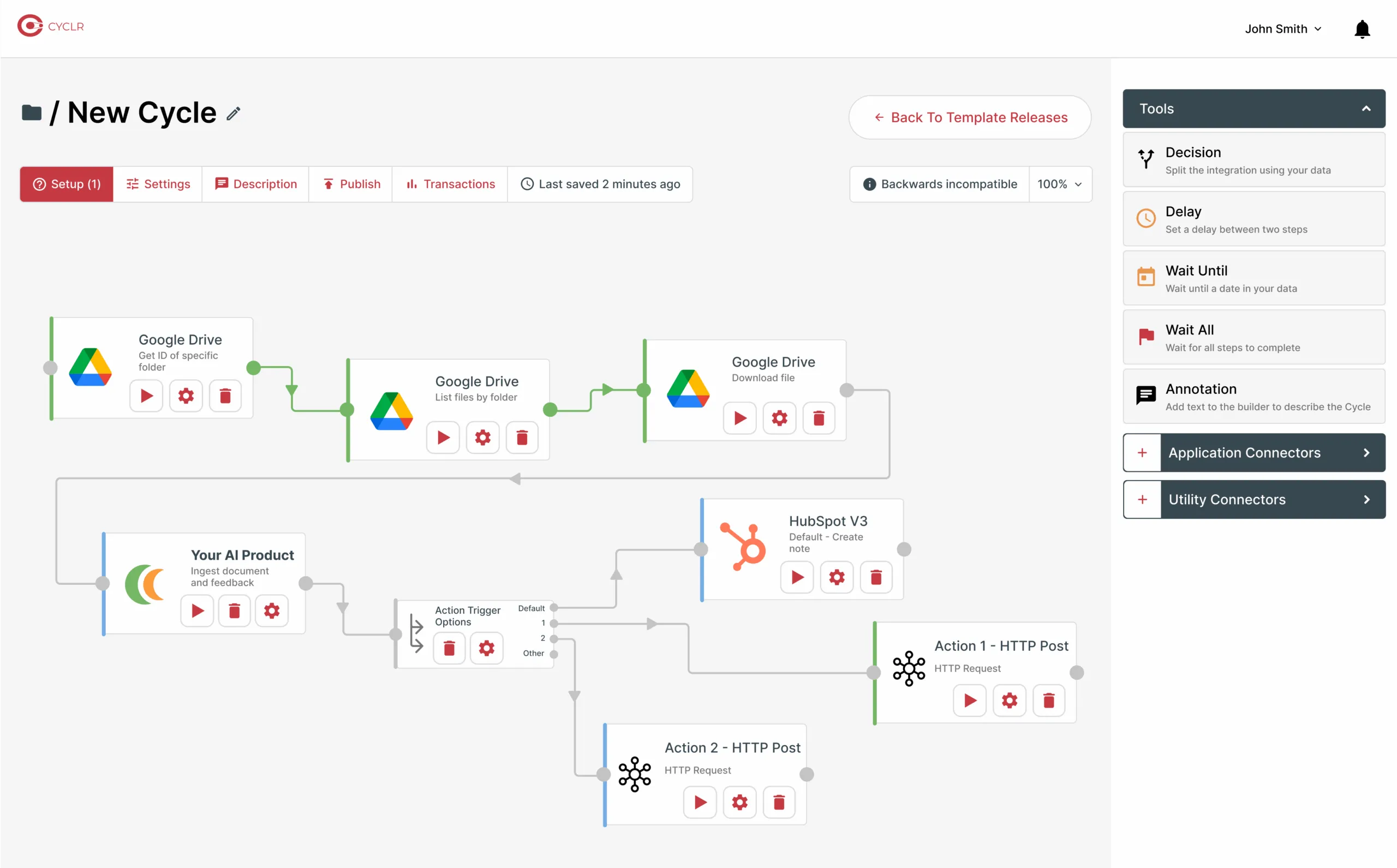
Task: Collapse the Tools panel
Action: click(x=1365, y=109)
